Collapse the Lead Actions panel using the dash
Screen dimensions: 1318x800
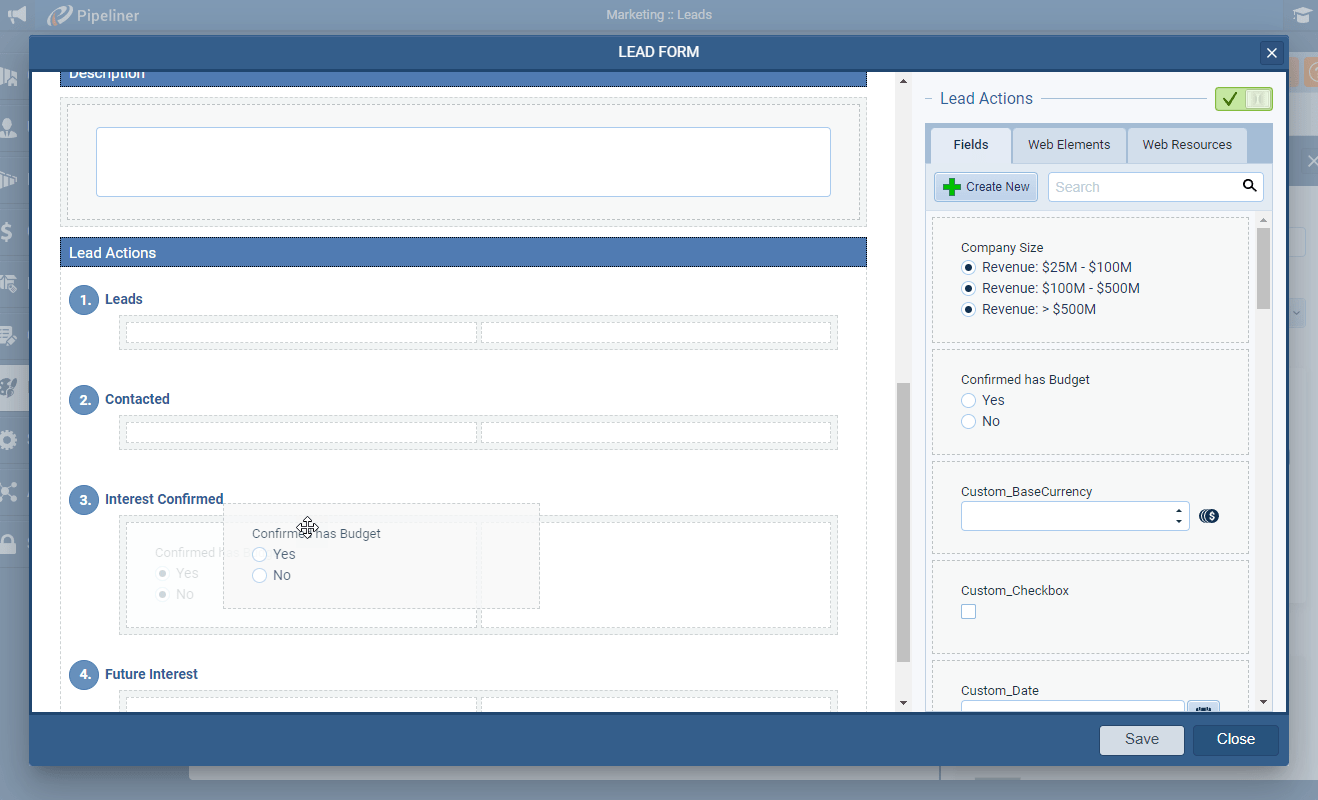pos(929,99)
